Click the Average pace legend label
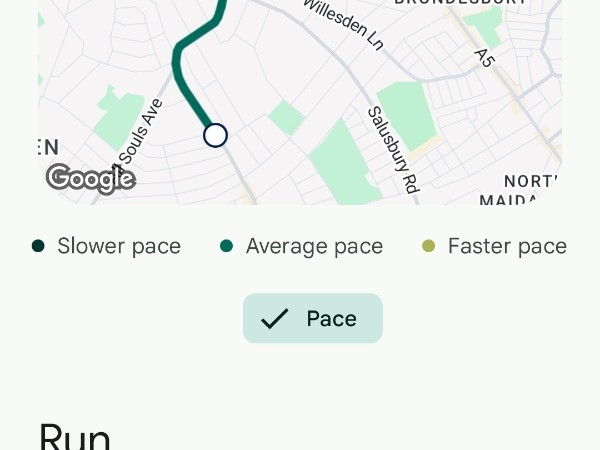600x450 pixels. point(314,246)
